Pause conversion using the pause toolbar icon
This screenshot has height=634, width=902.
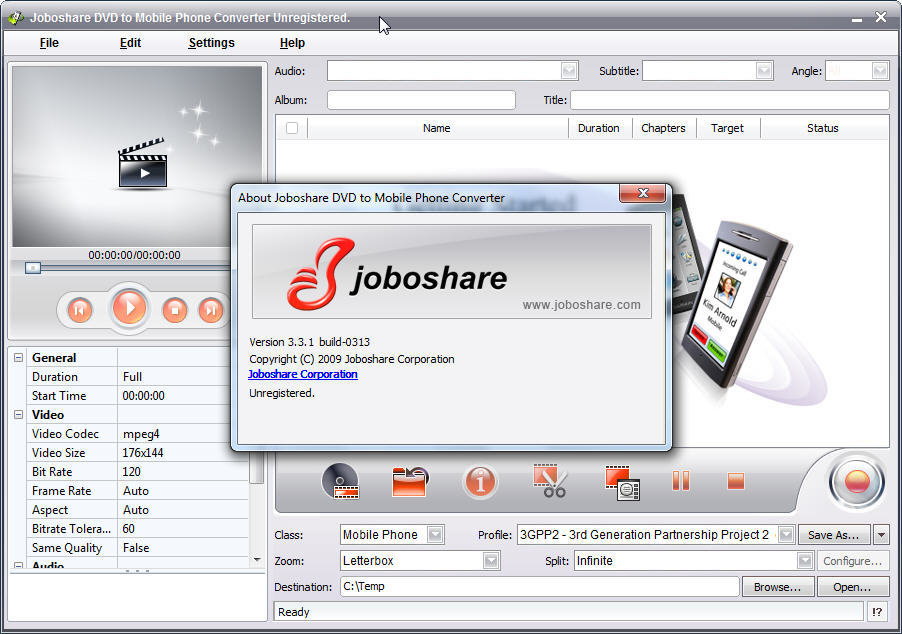(681, 481)
